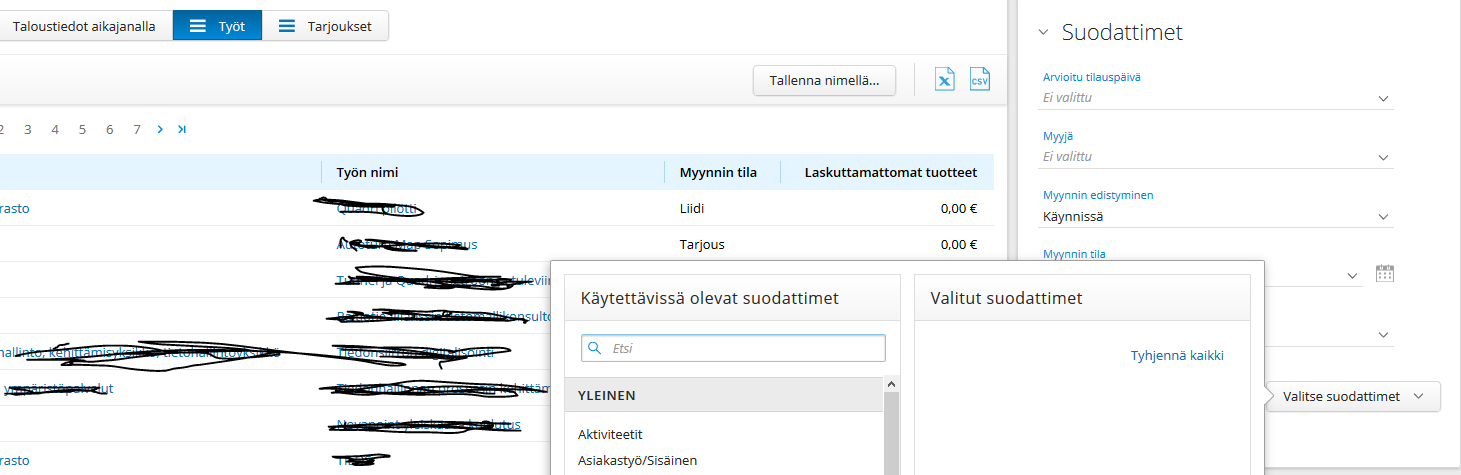This screenshot has width=1461, height=475.
Task: Open Arvioitu tilauspäivä dropdown
Action: pyautogui.click(x=1217, y=98)
